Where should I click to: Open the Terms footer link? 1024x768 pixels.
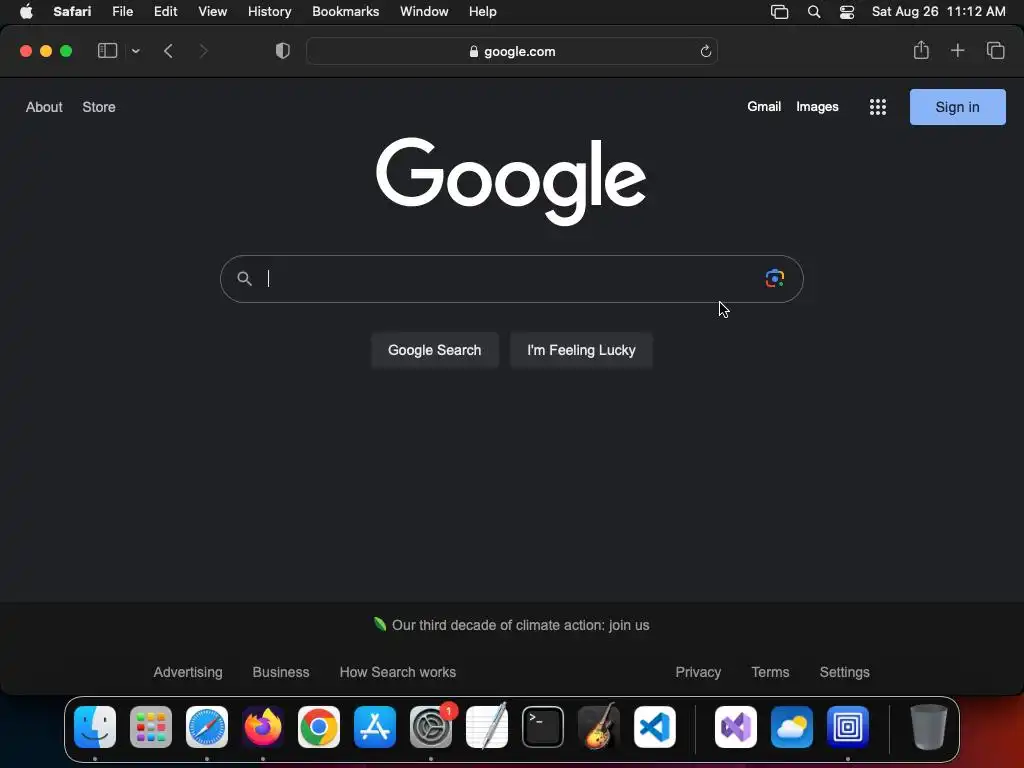pyautogui.click(x=770, y=672)
